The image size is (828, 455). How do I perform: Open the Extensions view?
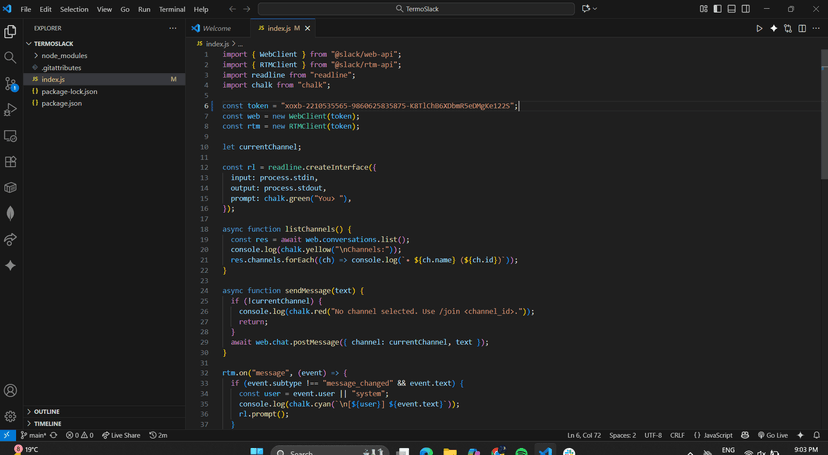[x=11, y=162]
